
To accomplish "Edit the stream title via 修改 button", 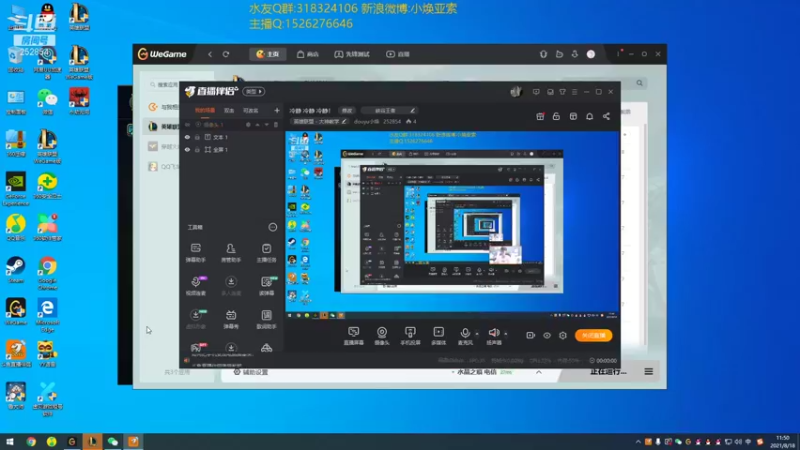I will coord(347,110).
